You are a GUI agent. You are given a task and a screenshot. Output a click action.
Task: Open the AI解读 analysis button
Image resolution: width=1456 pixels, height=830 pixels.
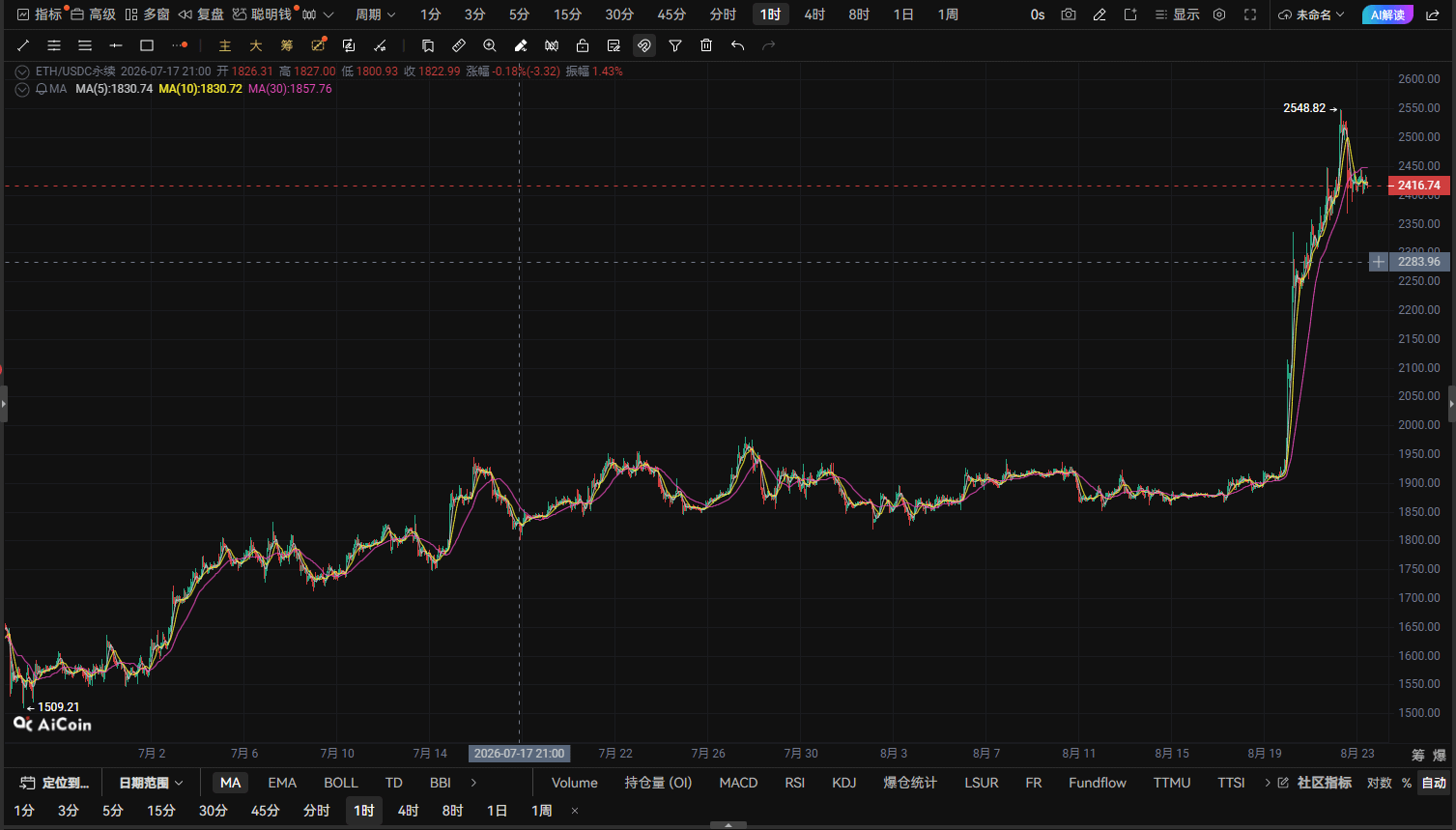click(x=1387, y=14)
